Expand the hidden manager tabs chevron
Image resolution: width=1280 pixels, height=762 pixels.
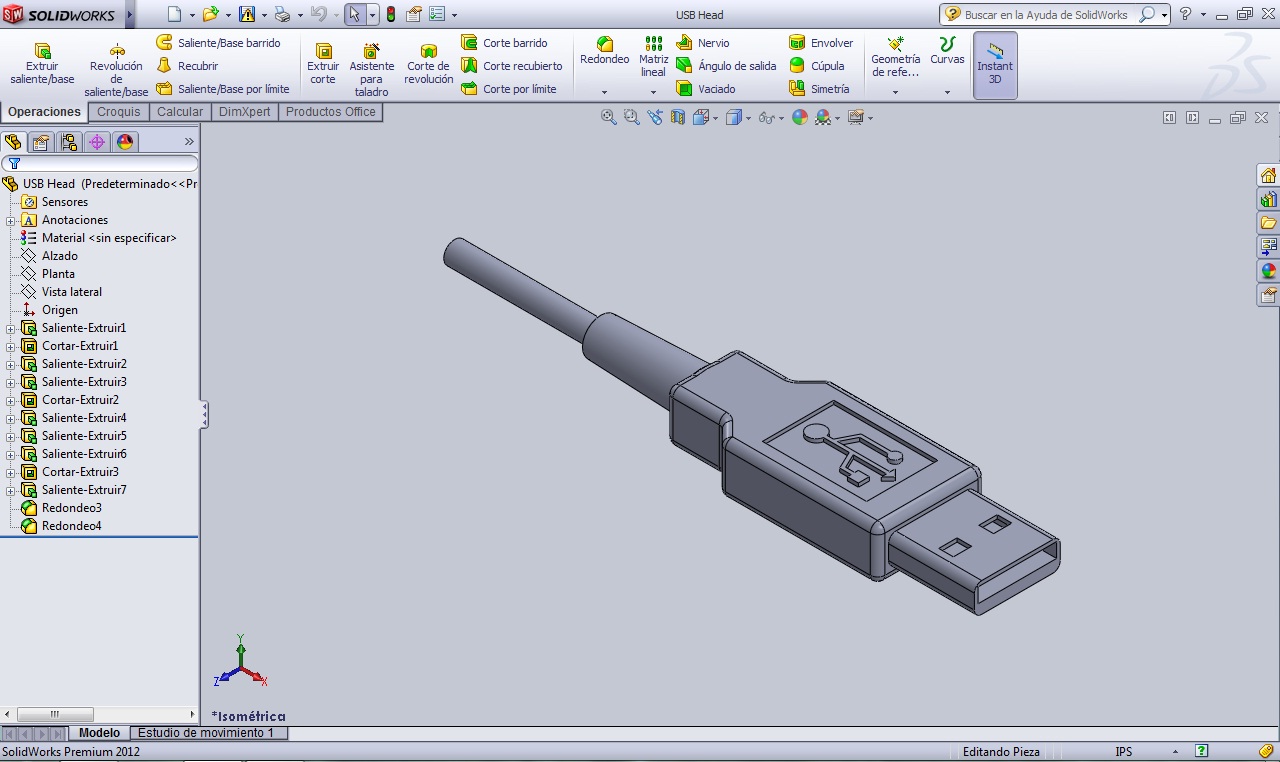[189, 142]
